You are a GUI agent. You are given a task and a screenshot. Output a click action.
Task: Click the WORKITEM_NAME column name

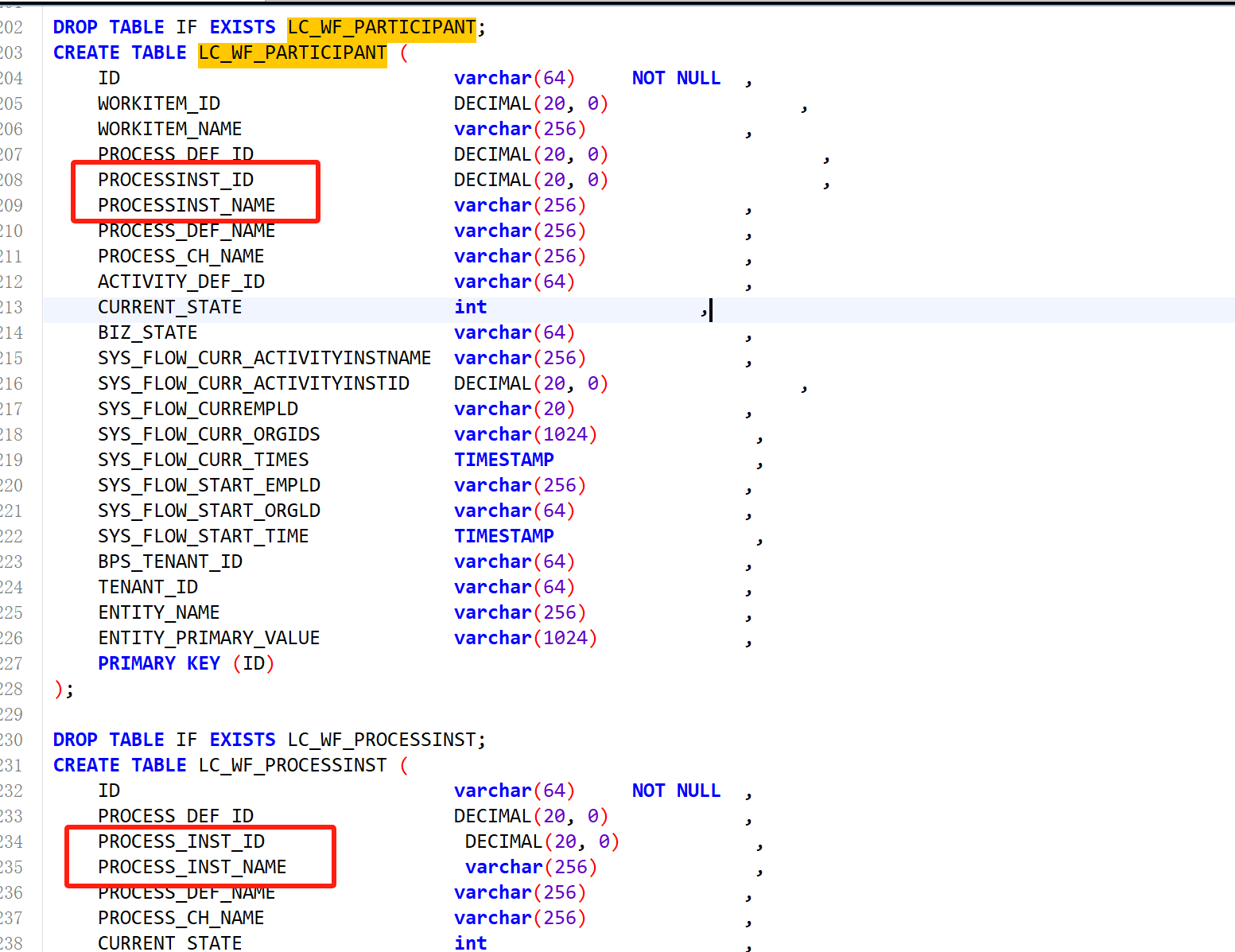(x=169, y=130)
